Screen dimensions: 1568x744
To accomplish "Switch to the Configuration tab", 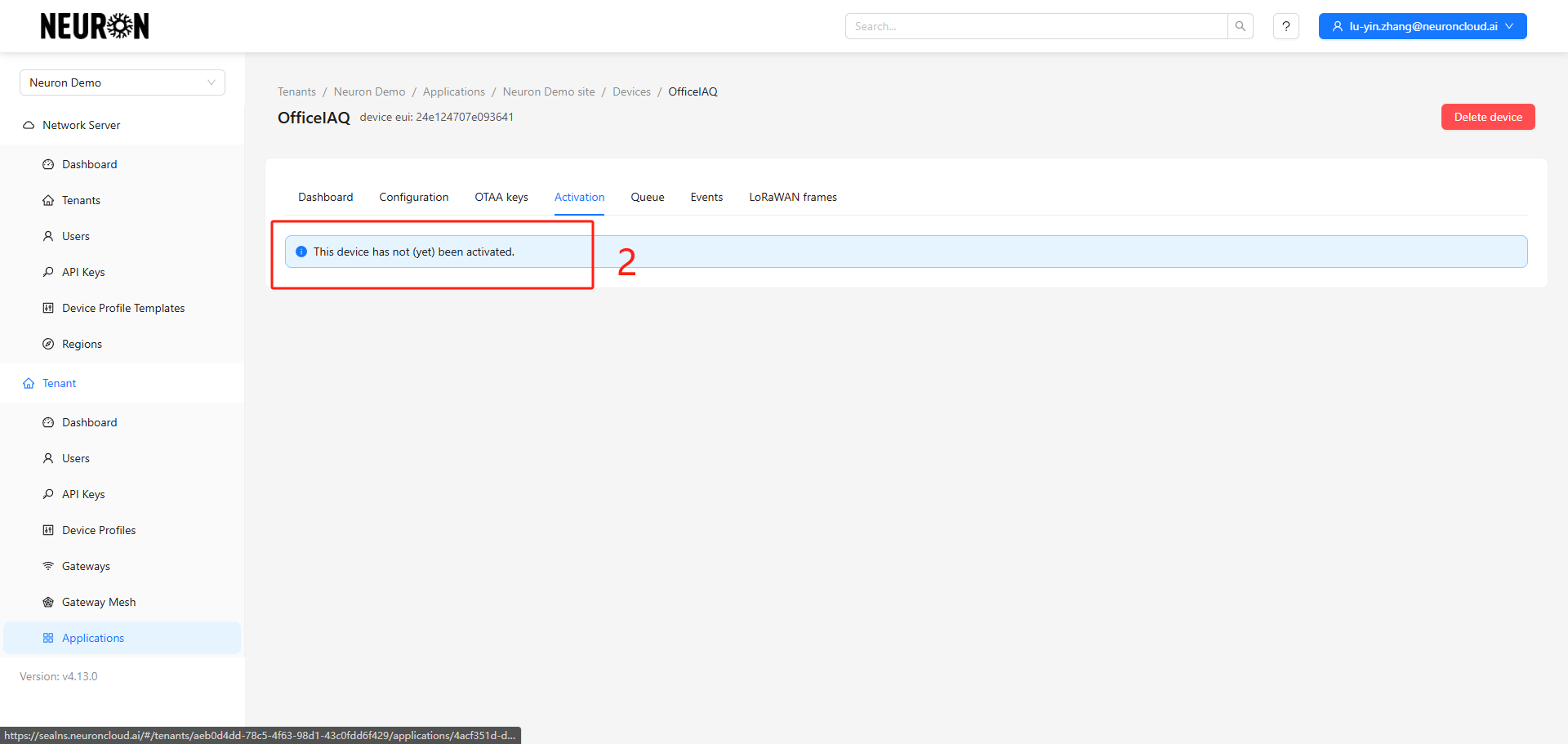I will pos(414,197).
